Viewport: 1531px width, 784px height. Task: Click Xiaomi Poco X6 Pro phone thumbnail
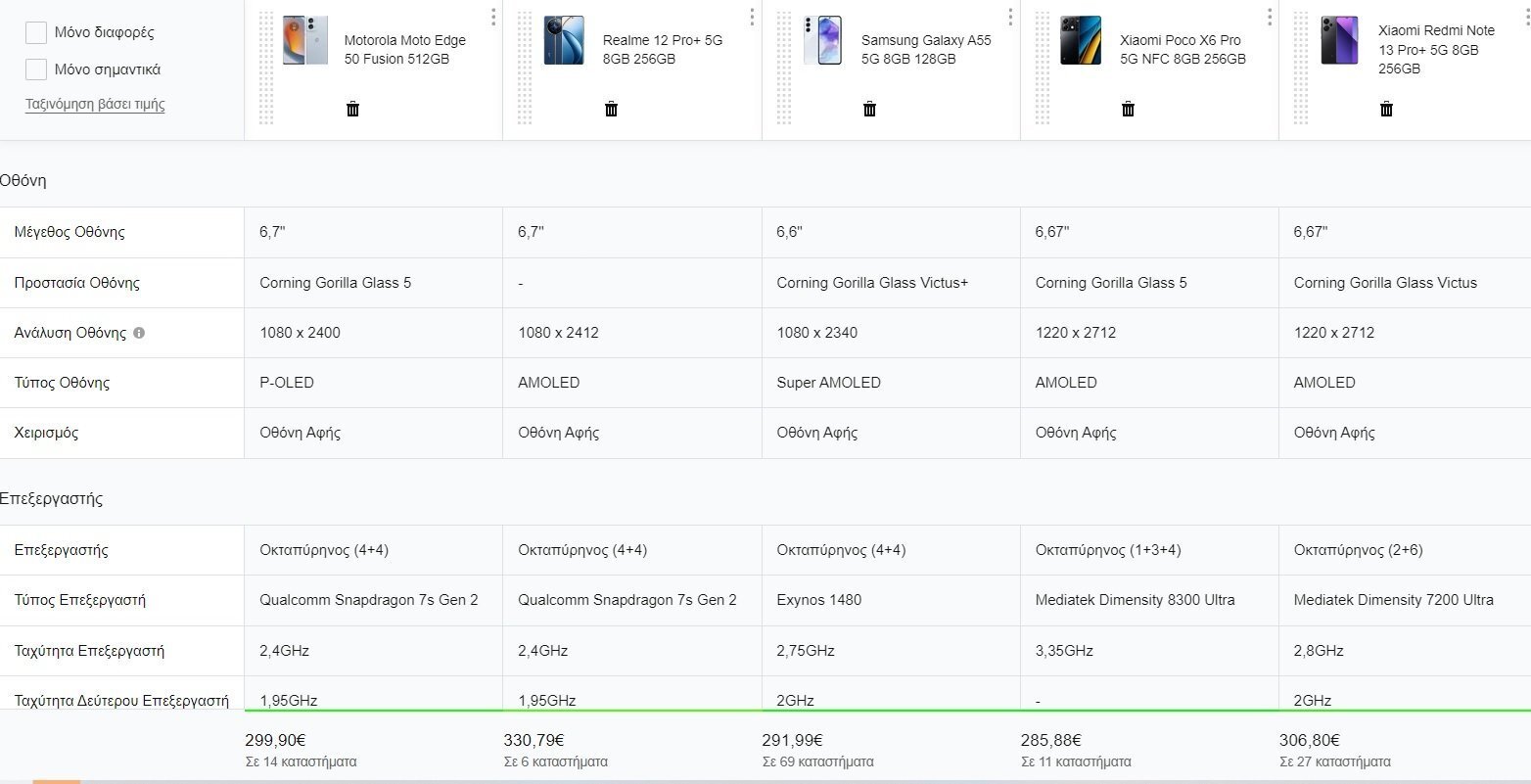tap(1081, 40)
